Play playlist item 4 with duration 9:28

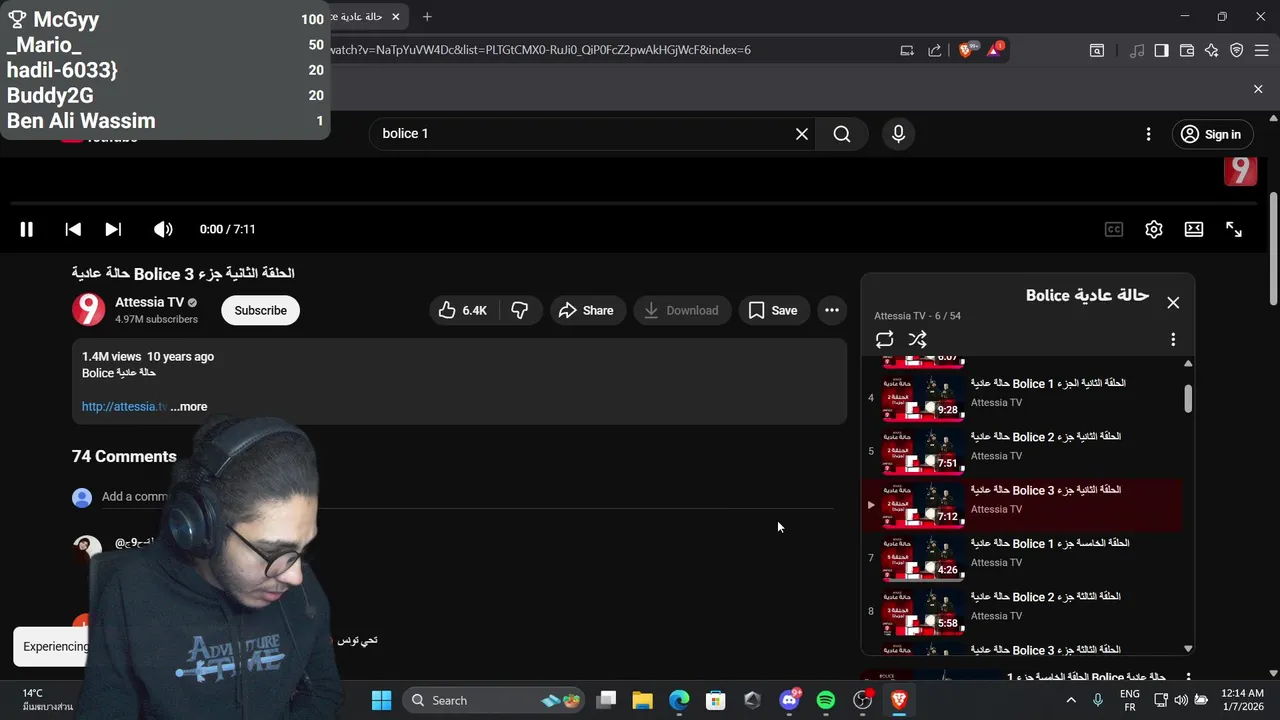tap(1022, 397)
